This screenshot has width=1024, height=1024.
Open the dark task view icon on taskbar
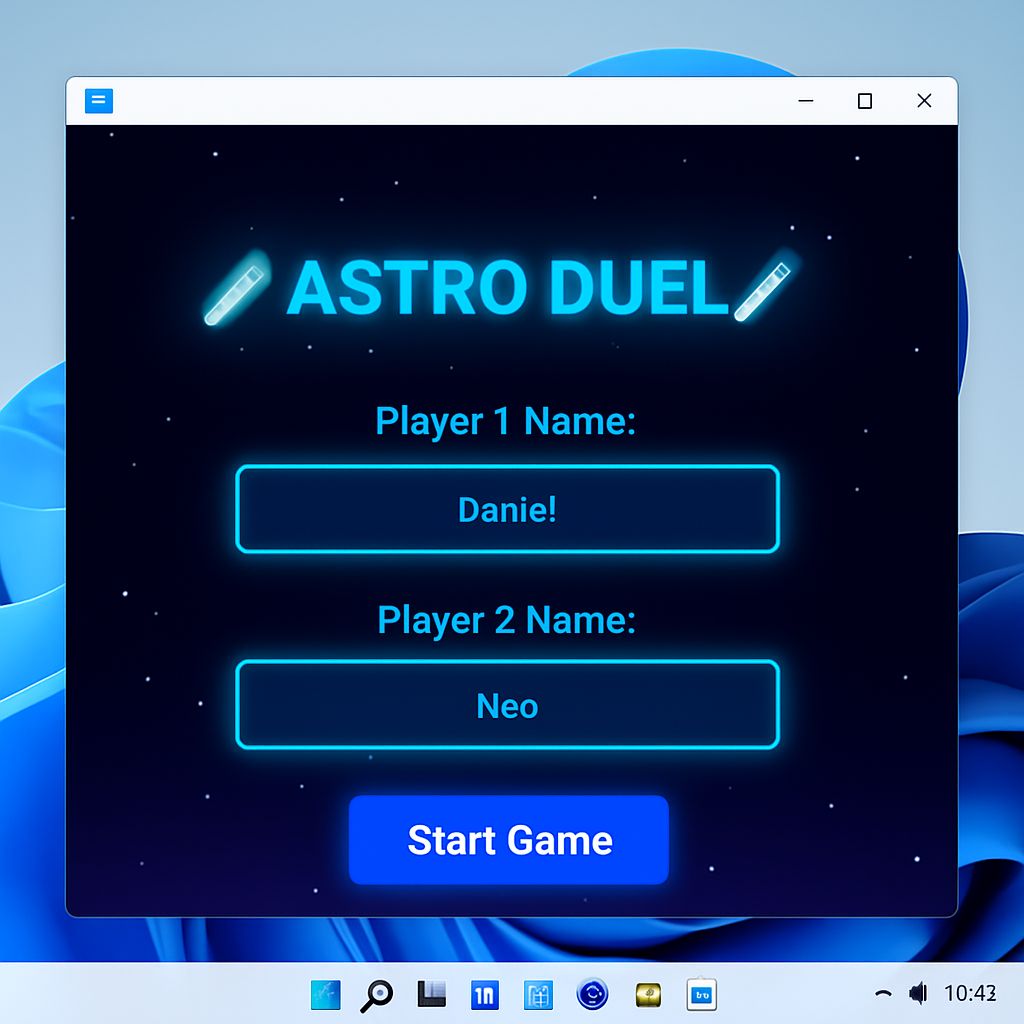pyautogui.click(x=431, y=994)
